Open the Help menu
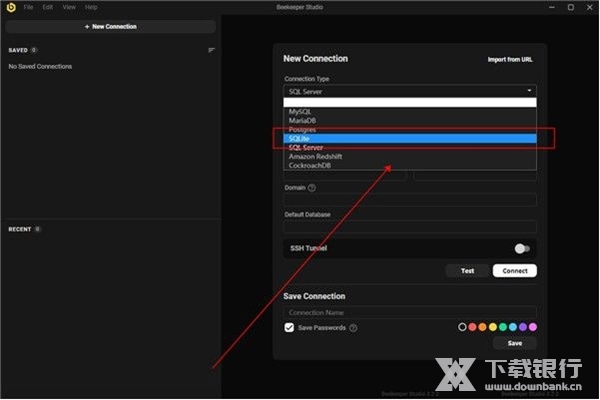This screenshot has width=600, height=400. (x=91, y=7)
